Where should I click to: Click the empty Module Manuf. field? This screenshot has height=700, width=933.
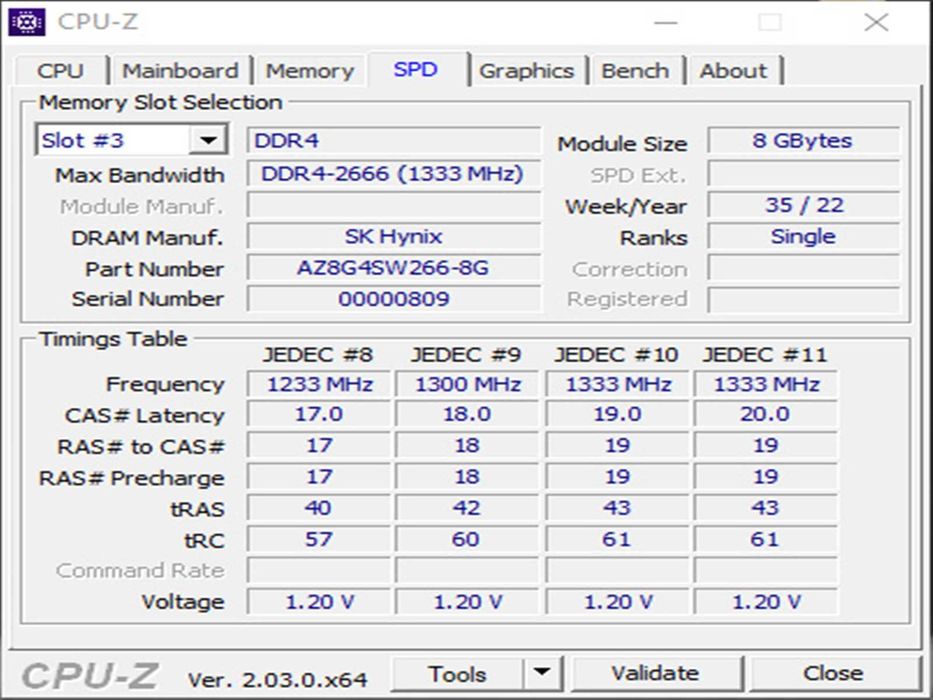pos(394,205)
